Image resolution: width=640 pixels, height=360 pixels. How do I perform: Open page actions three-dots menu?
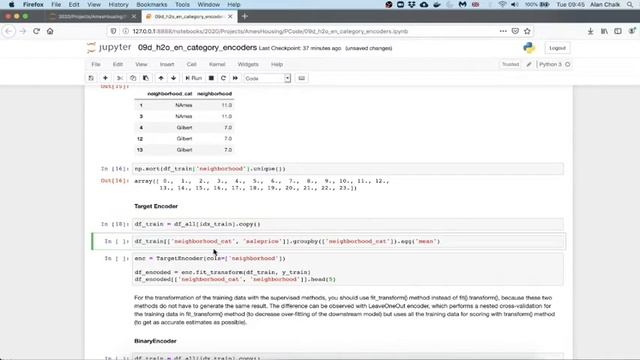pyautogui.click(x=503, y=31)
